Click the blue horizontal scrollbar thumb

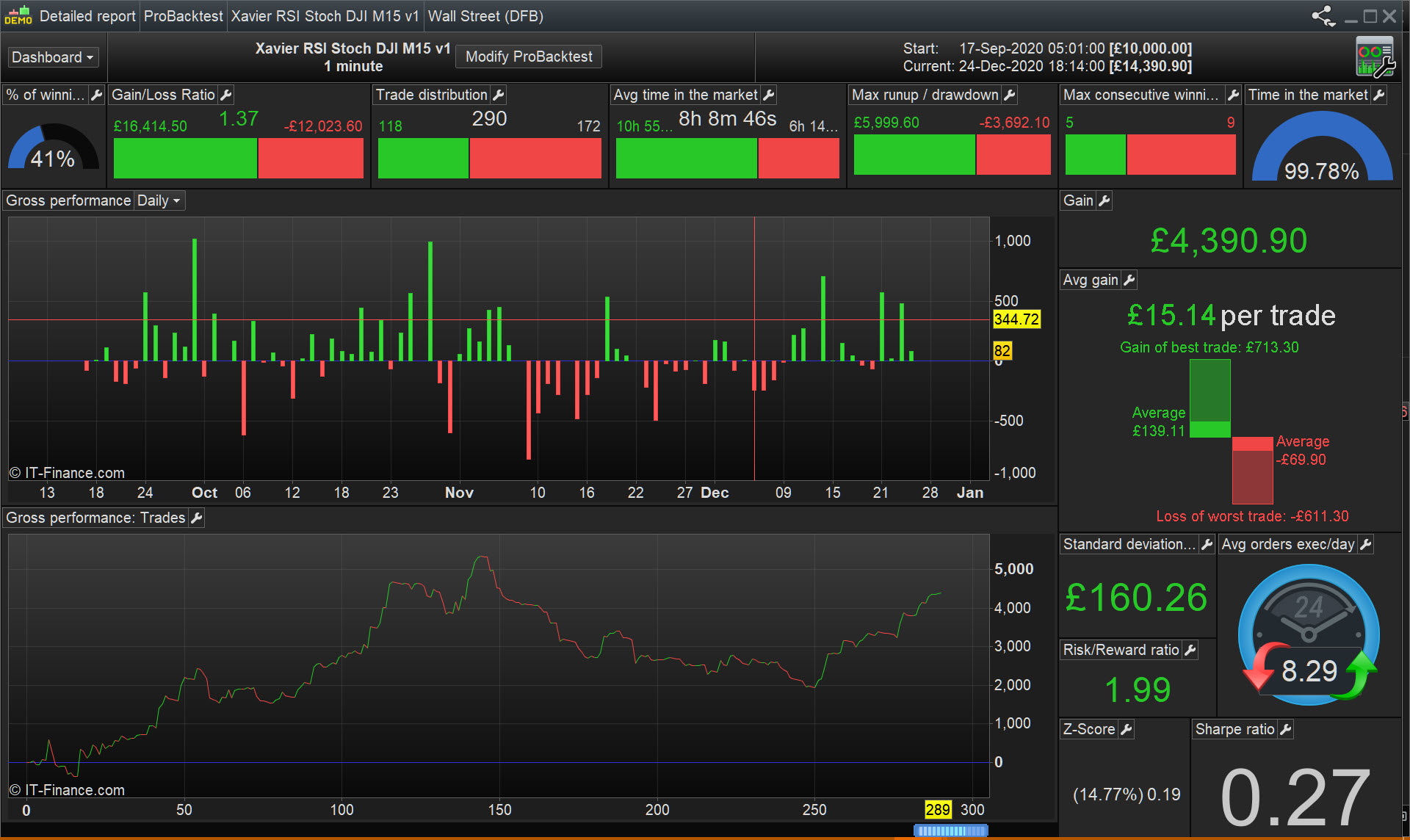coord(950,830)
